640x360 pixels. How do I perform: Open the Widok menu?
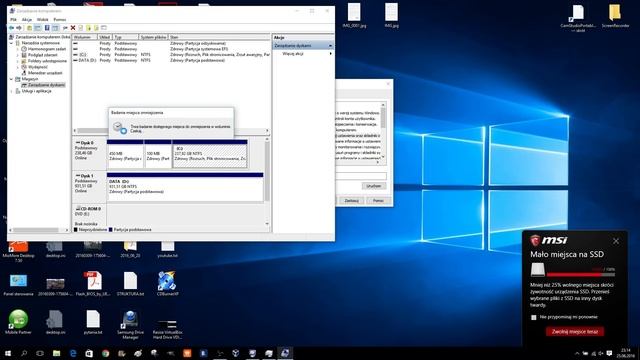[42, 20]
